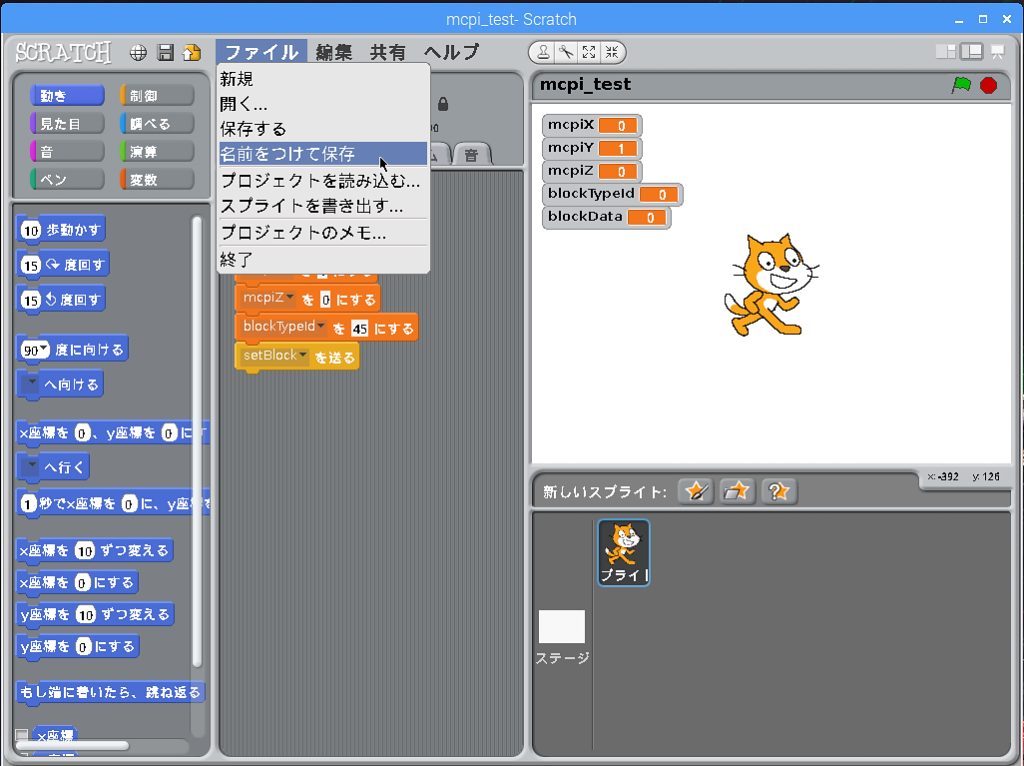Select the 見た目 block category
The width and height of the screenshot is (1024, 766).
tap(67, 123)
